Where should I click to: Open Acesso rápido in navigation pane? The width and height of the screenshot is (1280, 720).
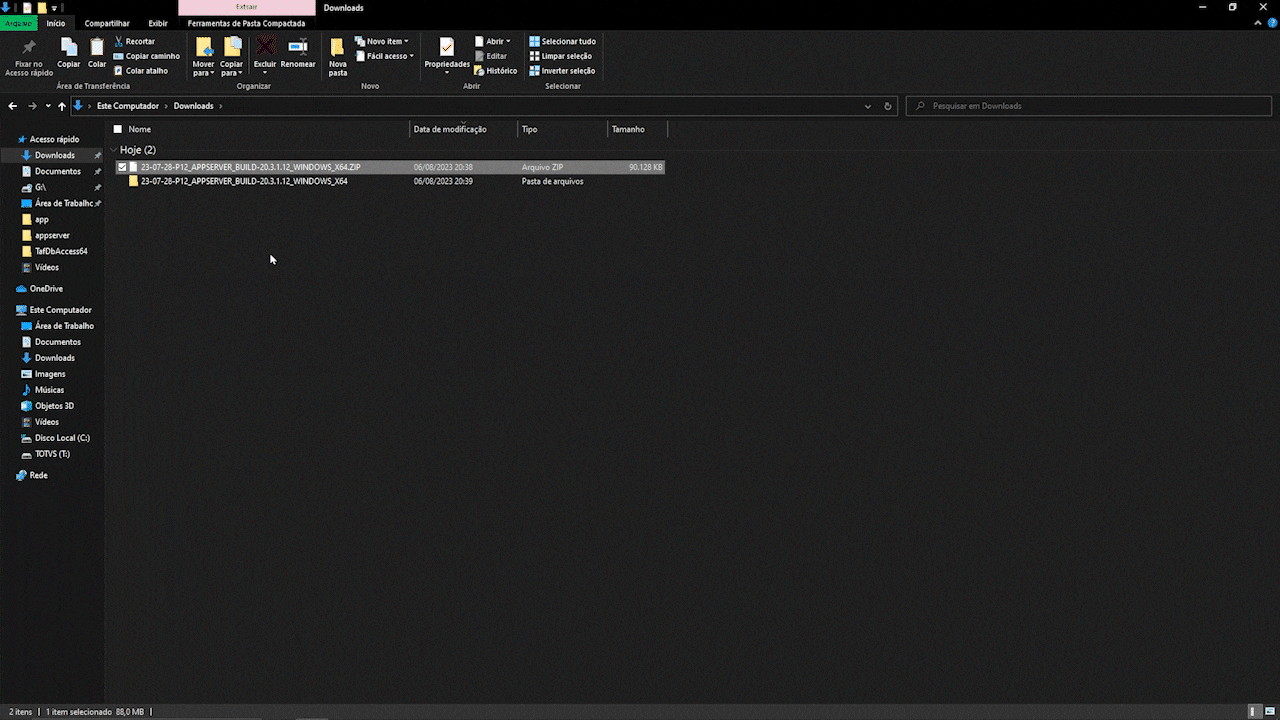click(x=48, y=140)
